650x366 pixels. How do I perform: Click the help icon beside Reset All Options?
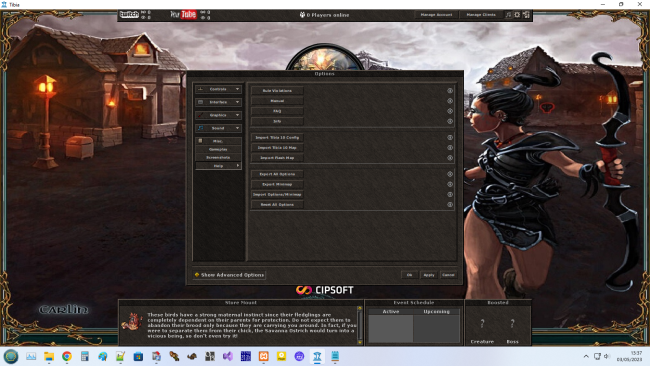450,204
